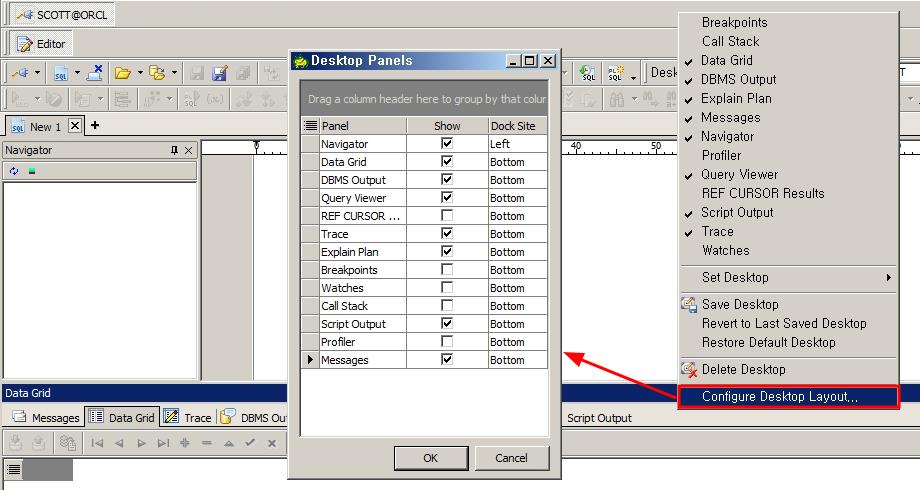The image size is (920, 490).
Task: Cancel the Desktop Panels dialog
Action: pyautogui.click(x=511, y=458)
